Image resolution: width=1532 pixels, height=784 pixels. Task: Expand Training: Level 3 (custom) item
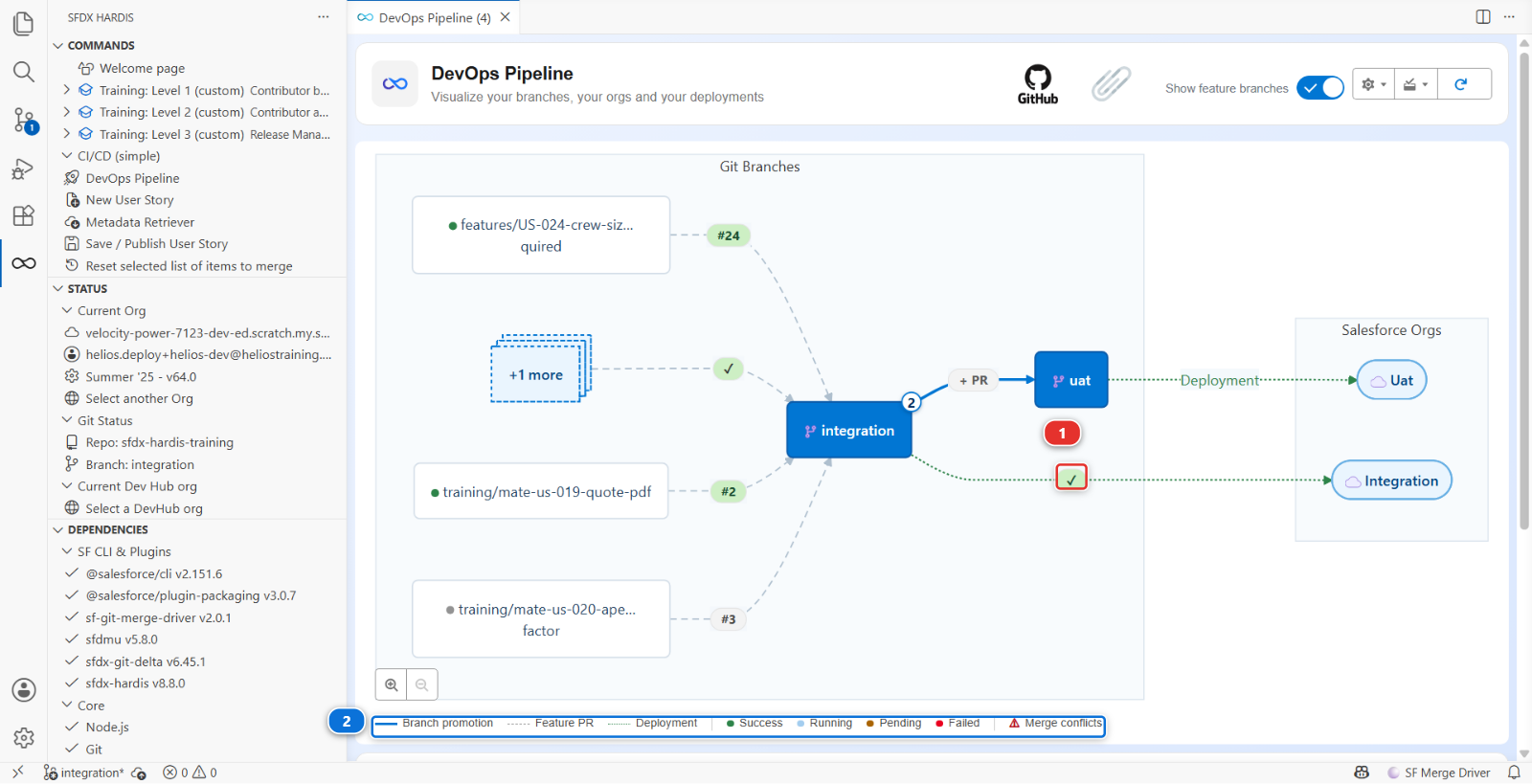67,134
